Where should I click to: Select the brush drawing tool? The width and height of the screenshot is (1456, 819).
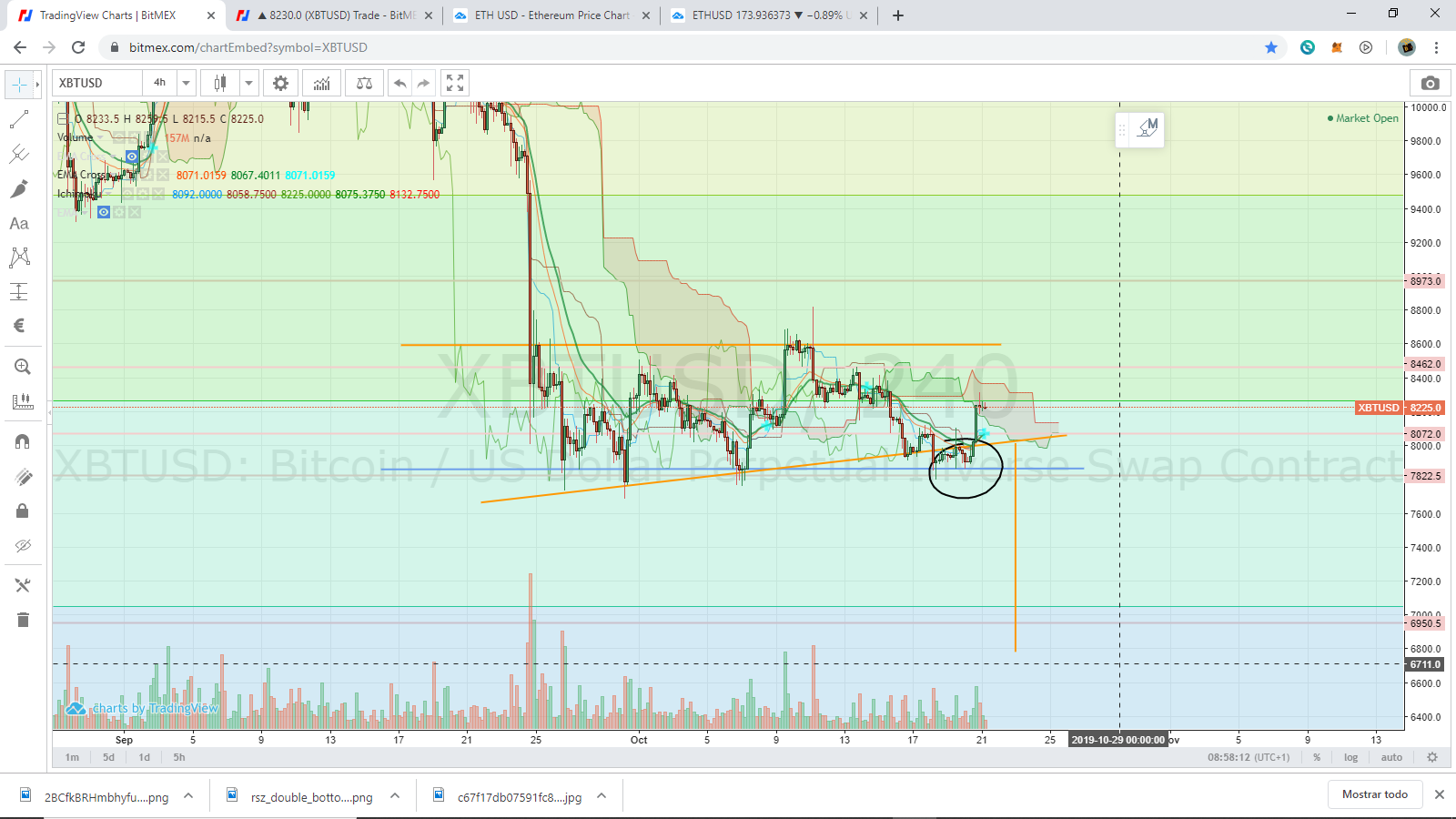point(19,188)
